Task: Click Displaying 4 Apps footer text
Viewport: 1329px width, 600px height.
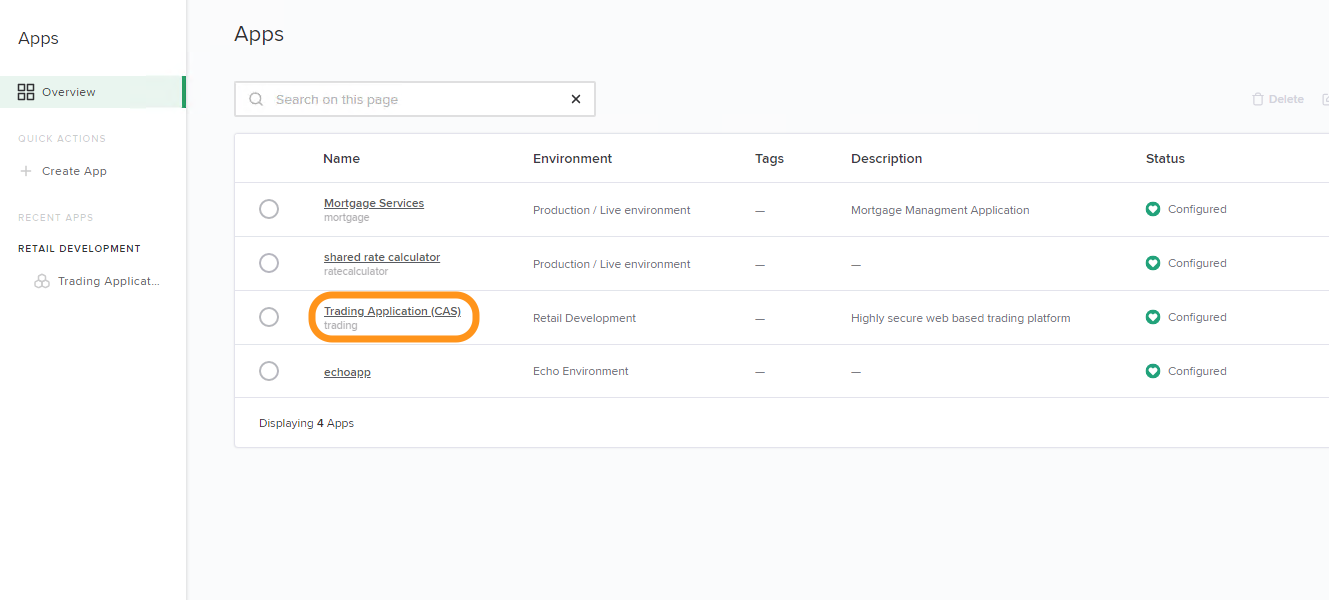Action: click(x=306, y=423)
